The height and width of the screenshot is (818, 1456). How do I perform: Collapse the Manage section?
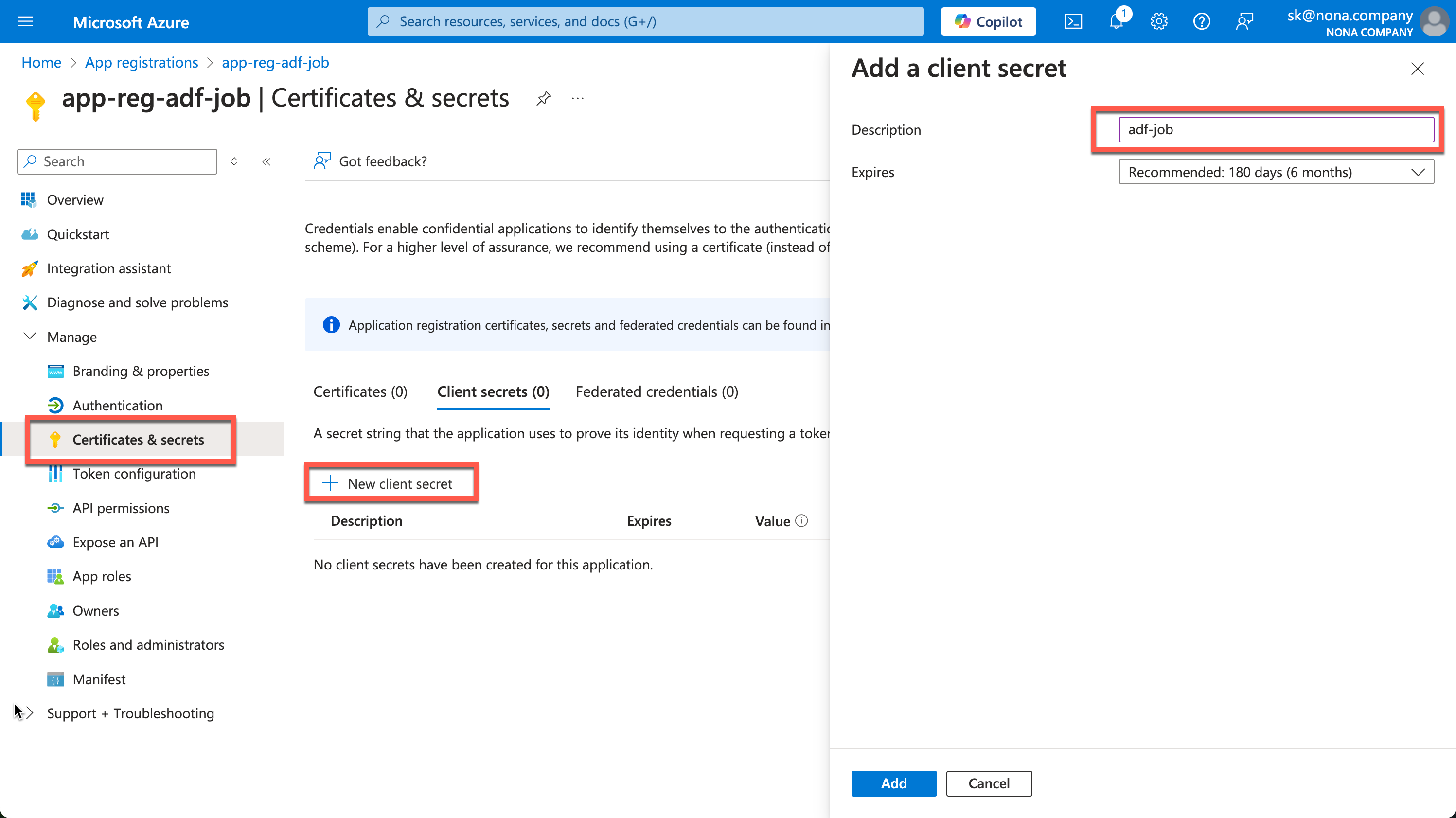click(29, 337)
